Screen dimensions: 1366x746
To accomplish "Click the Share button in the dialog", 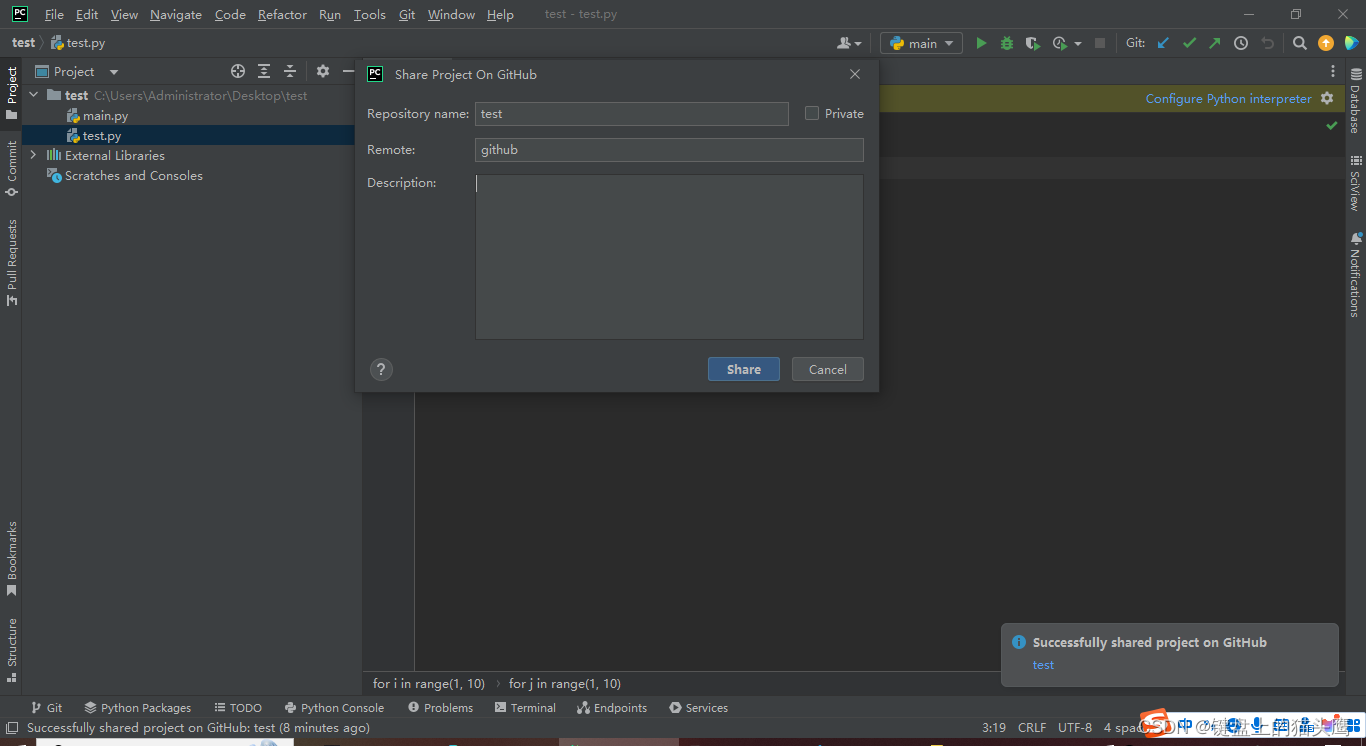I will [x=743, y=369].
